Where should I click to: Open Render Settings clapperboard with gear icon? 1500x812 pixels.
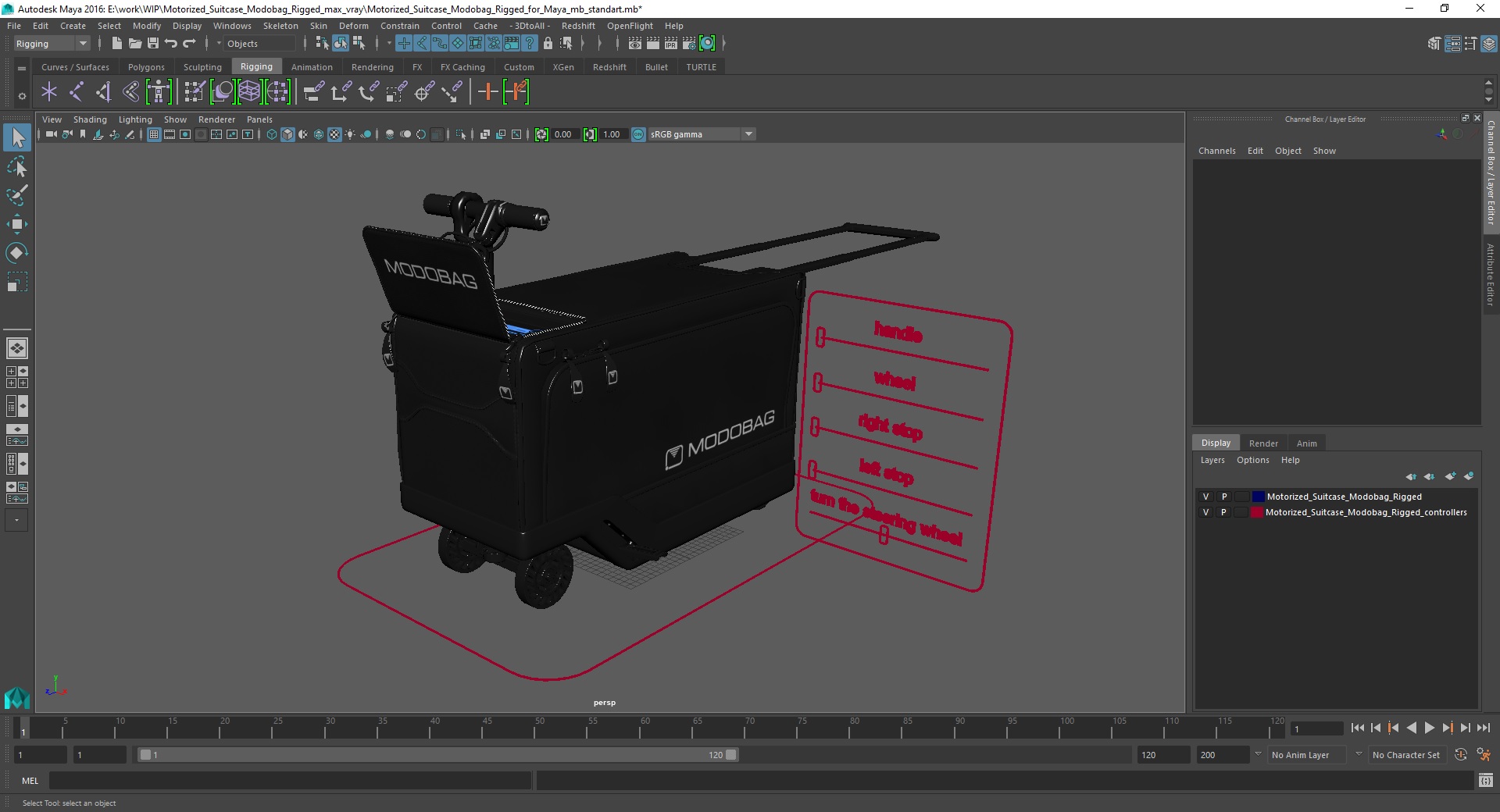[x=689, y=44]
